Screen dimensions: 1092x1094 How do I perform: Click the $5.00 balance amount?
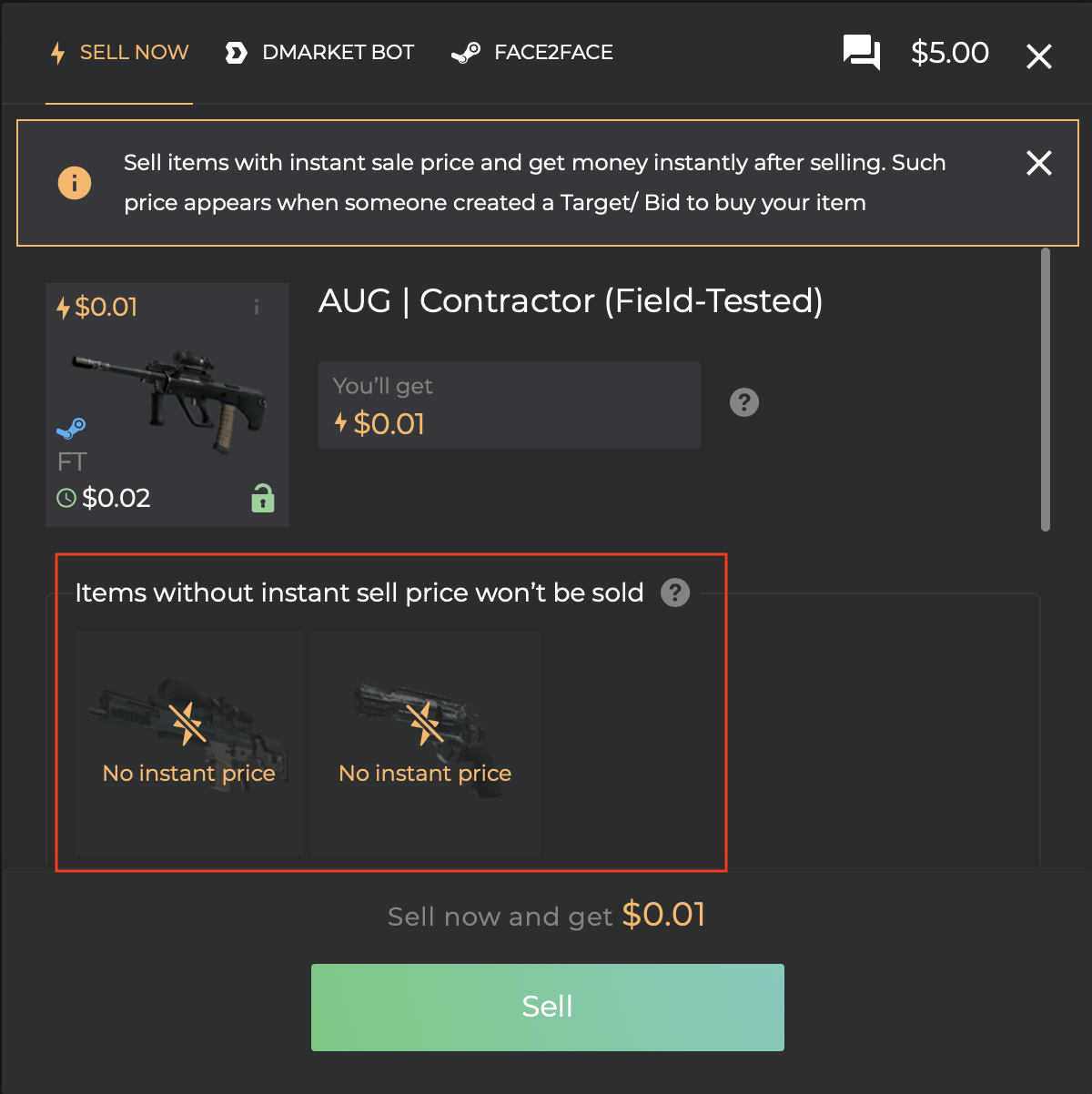click(x=950, y=53)
